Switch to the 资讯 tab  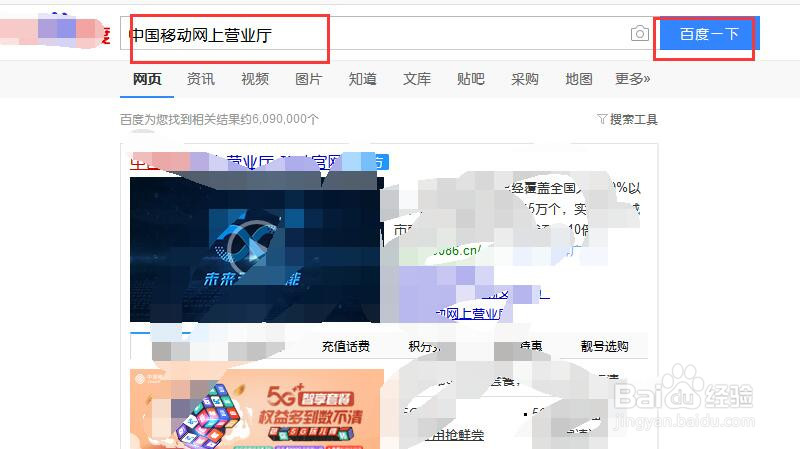pyautogui.click(x=201, y=79)
